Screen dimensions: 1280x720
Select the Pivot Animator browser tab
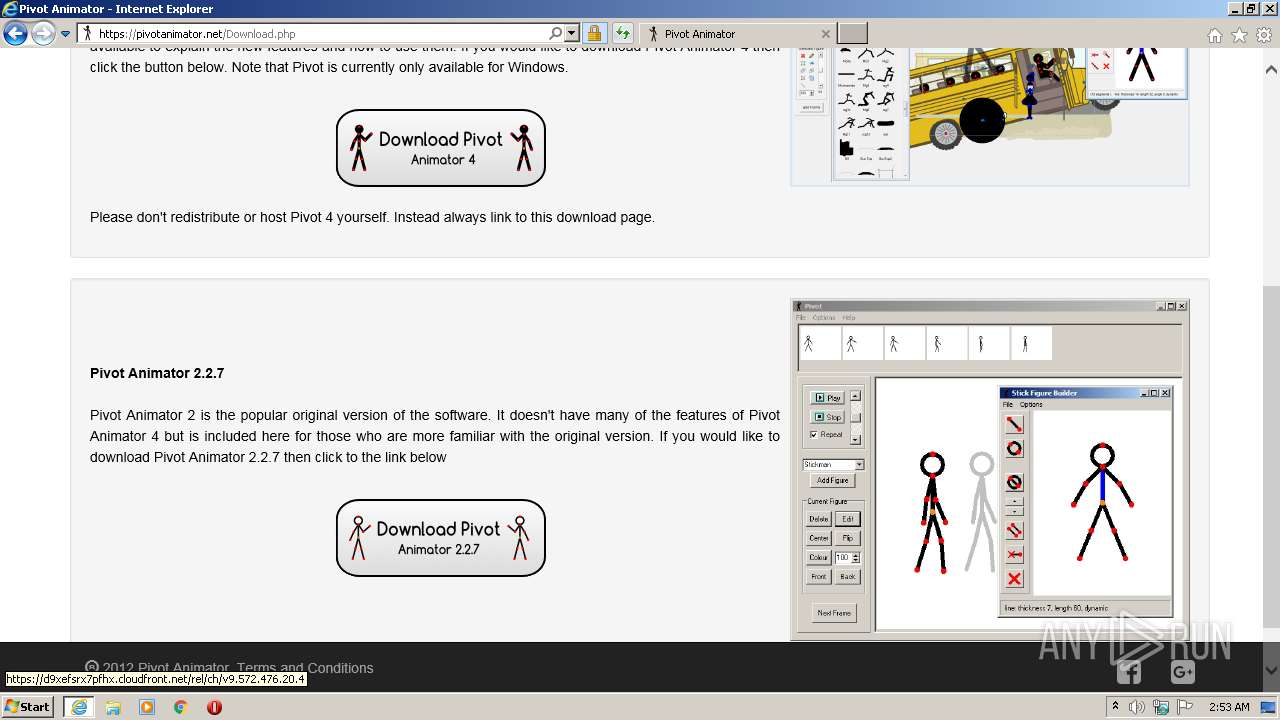[x=738, y=34]
